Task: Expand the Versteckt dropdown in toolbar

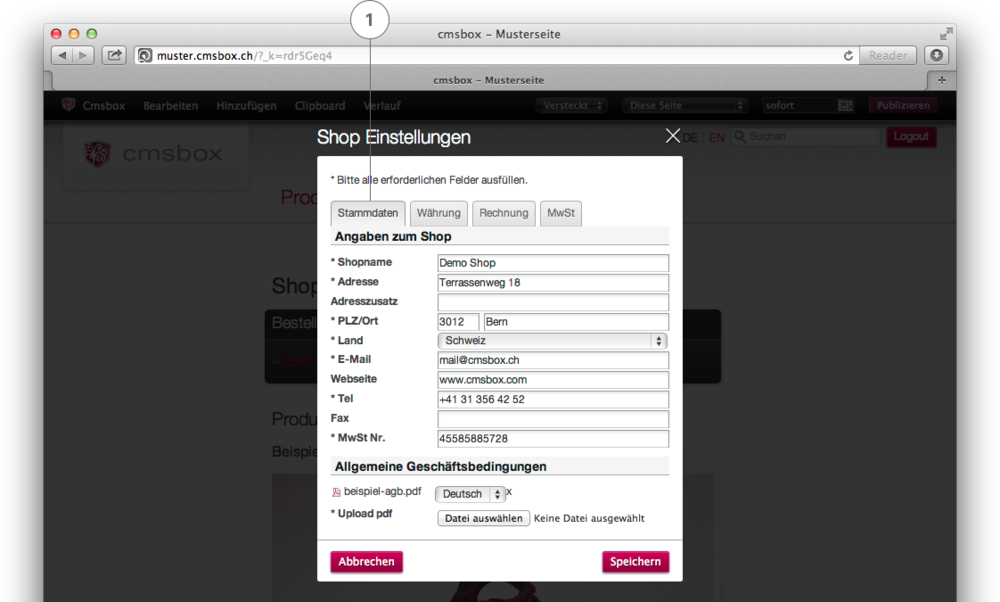Action: [x=571, y=106]
